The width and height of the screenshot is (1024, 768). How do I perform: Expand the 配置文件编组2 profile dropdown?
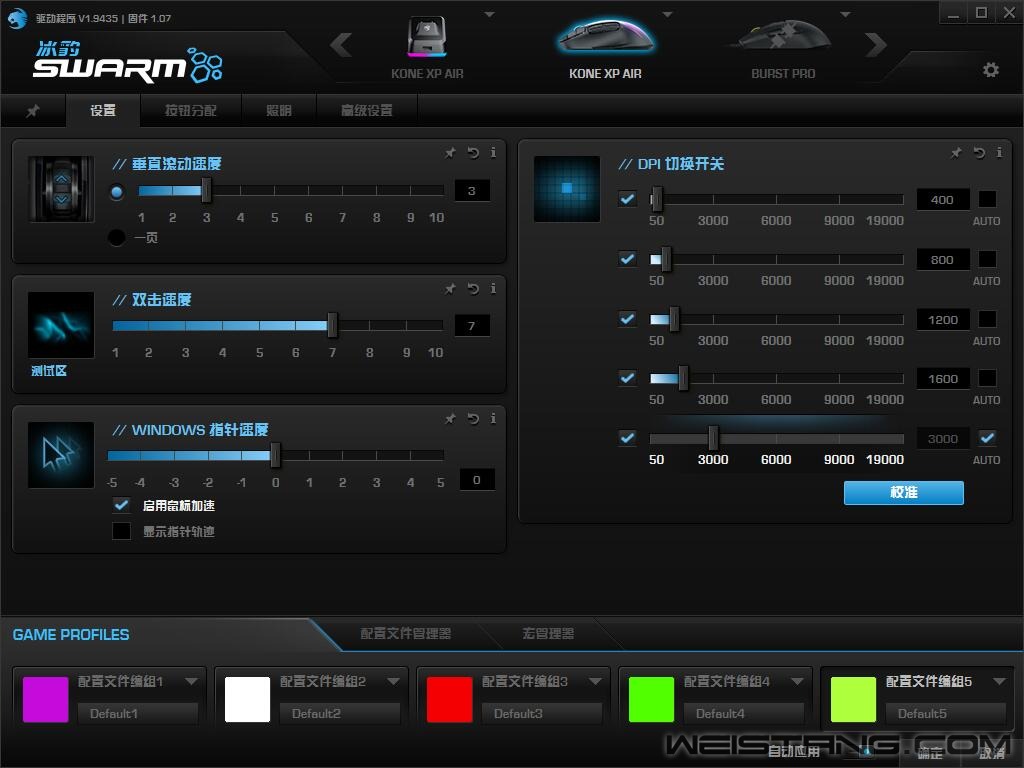[x=393, y=681]
